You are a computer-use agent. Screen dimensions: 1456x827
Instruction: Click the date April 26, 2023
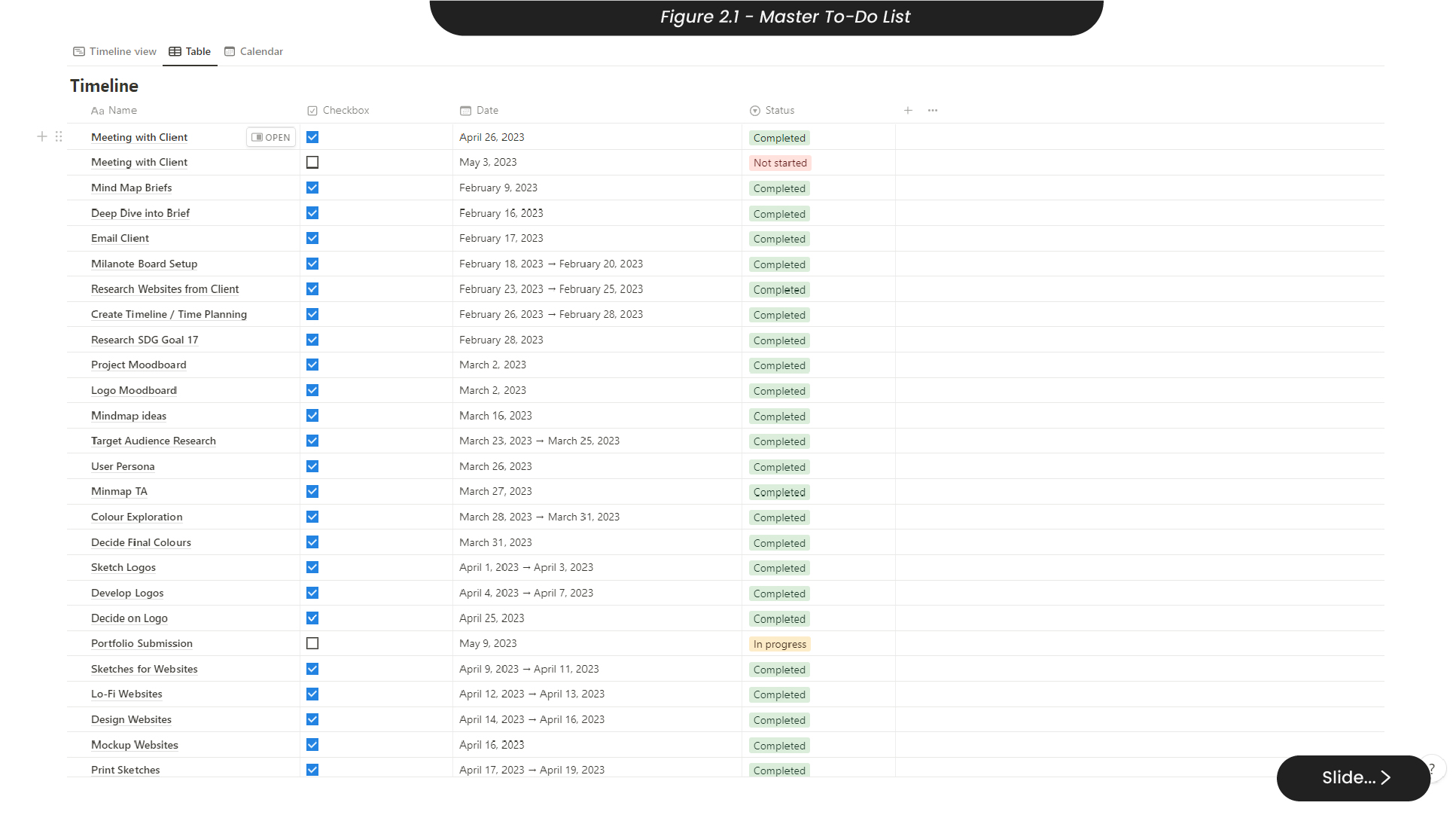pos(492,137)
